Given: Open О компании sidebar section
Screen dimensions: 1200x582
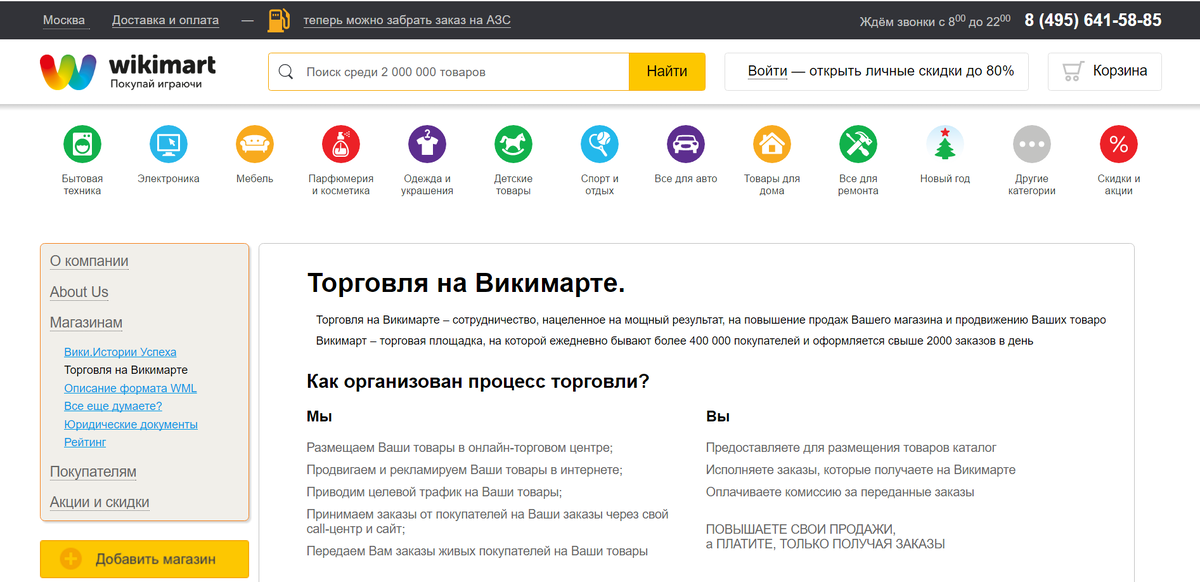Looking at the screenshot, I should tap(89, 261).
